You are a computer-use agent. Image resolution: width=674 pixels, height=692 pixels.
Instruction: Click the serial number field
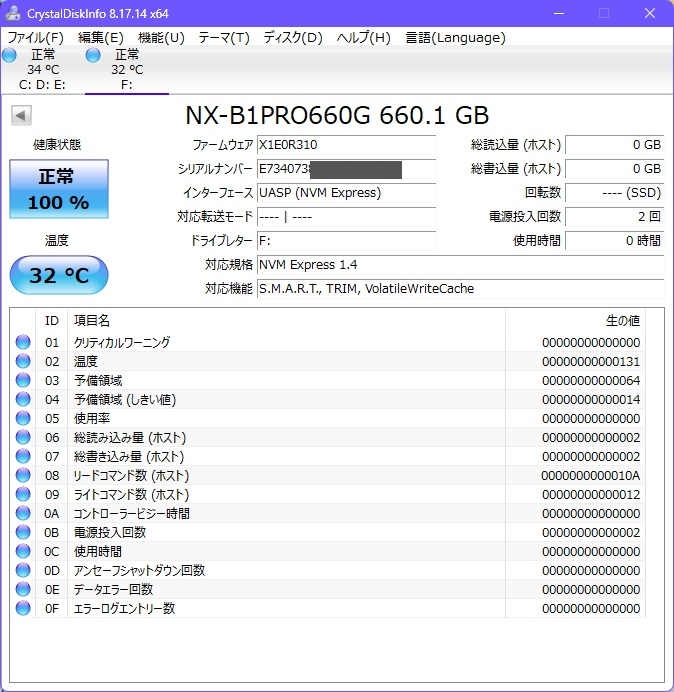[x=346, y=169]
